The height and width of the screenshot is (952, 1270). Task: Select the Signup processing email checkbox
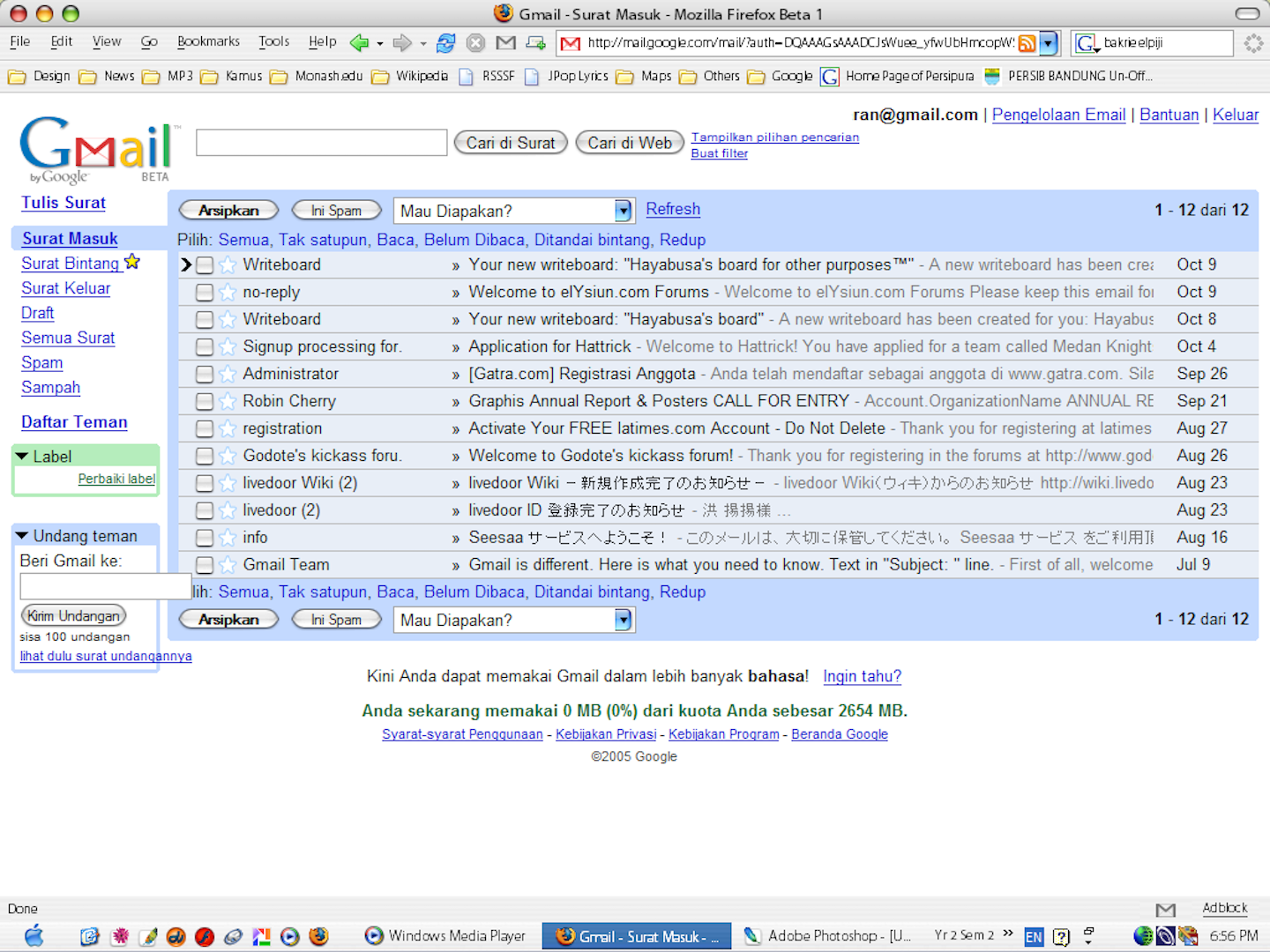(x=205, y=347)
